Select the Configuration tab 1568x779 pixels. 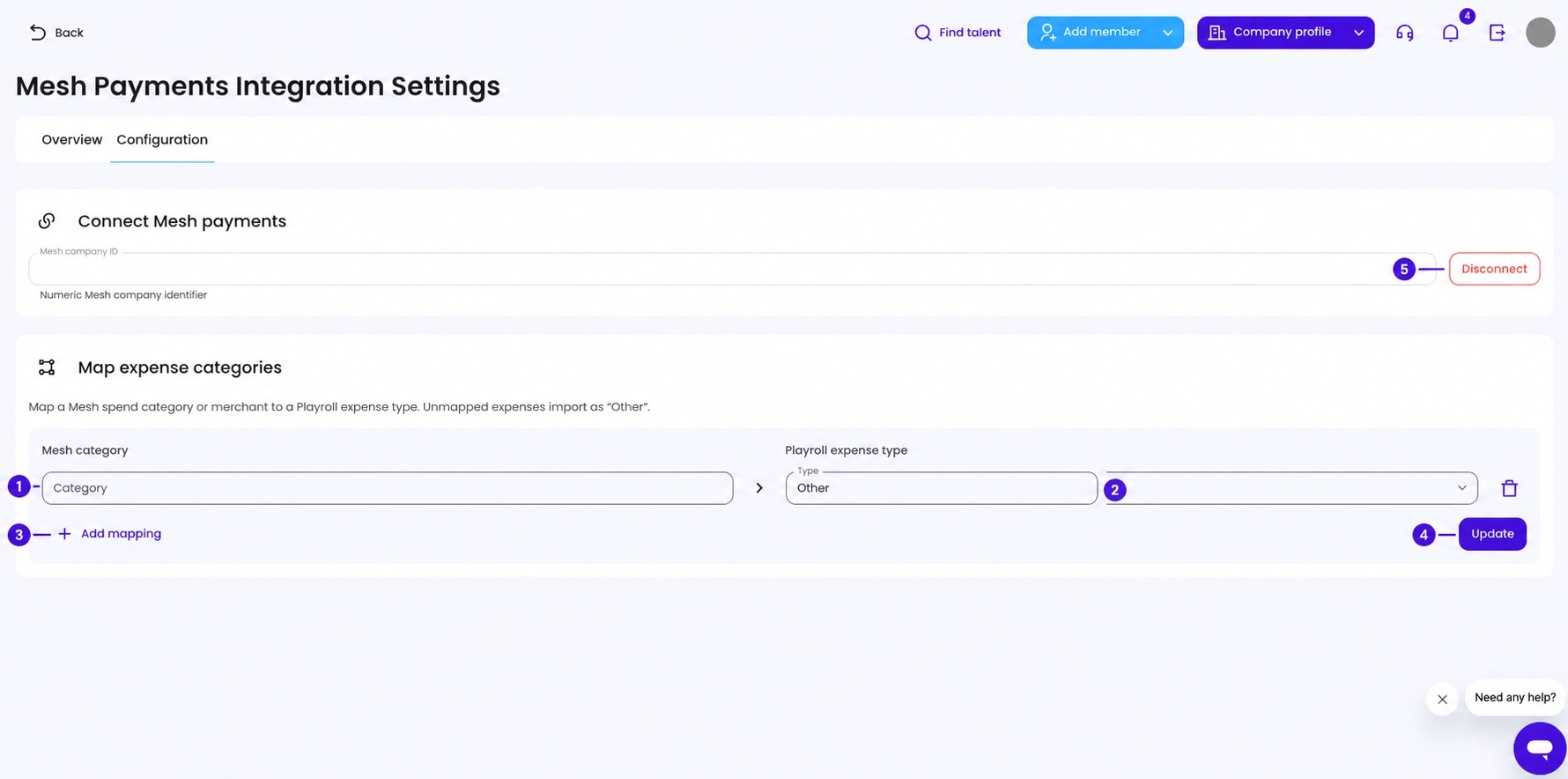[x=162, y=139]
